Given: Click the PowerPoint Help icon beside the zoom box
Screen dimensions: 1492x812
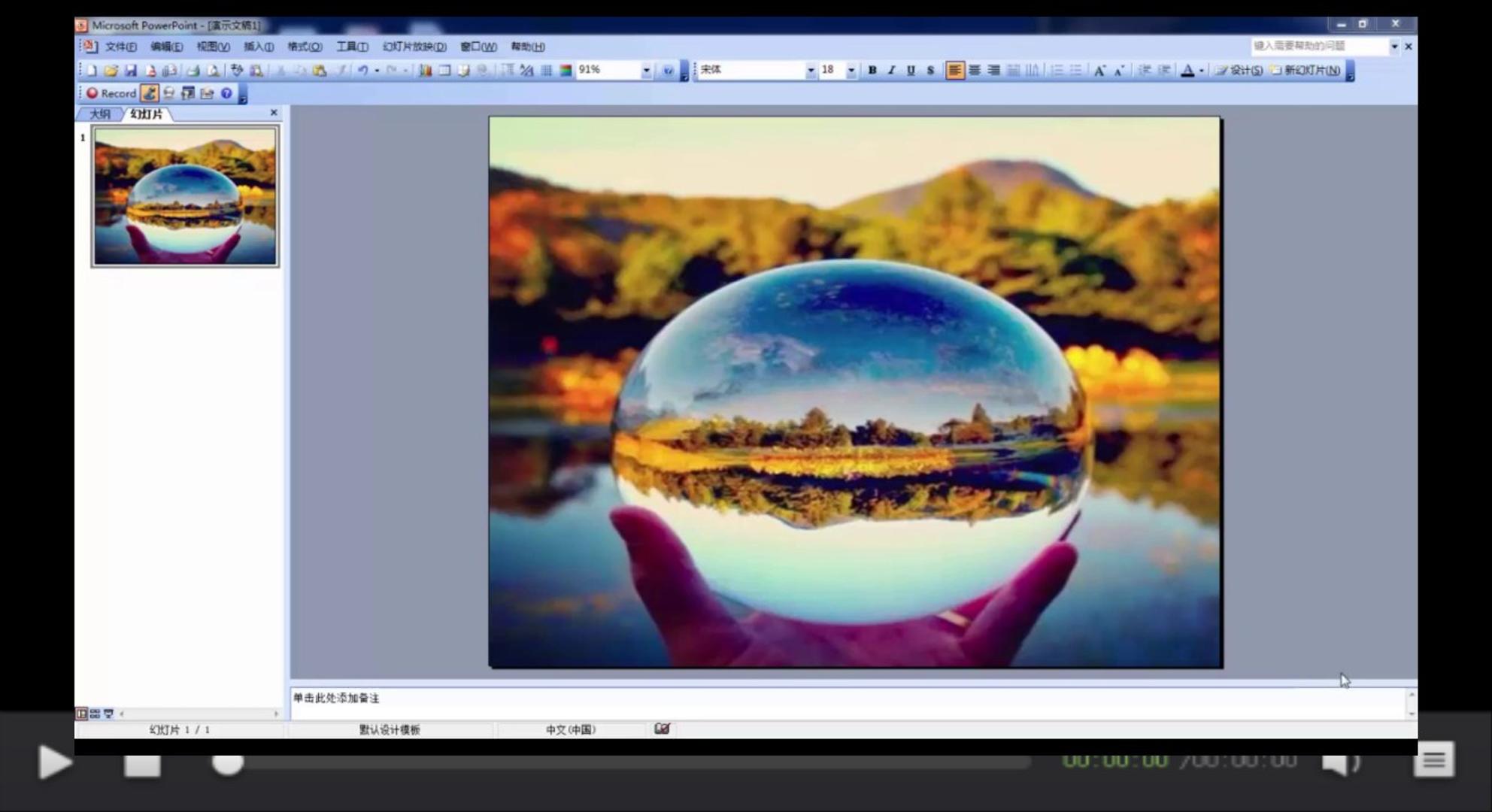Looking at the screenshot, I should [668, 70].
